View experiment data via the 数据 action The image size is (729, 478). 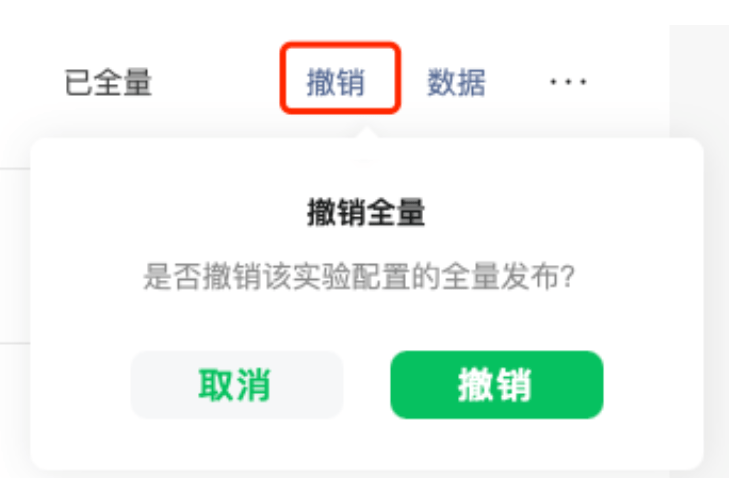456,82
